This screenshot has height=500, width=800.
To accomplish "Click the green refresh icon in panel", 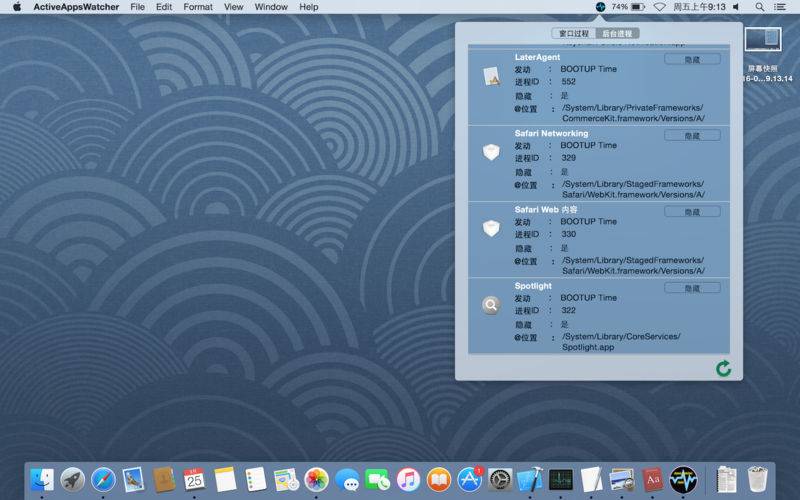I will pyautogui.click(x=724, y=369).
